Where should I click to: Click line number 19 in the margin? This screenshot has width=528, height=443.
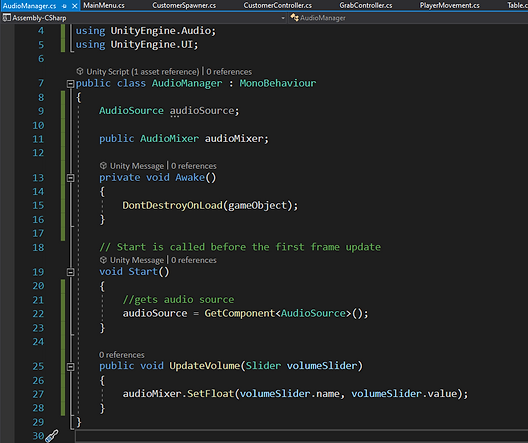pos(38,272)
